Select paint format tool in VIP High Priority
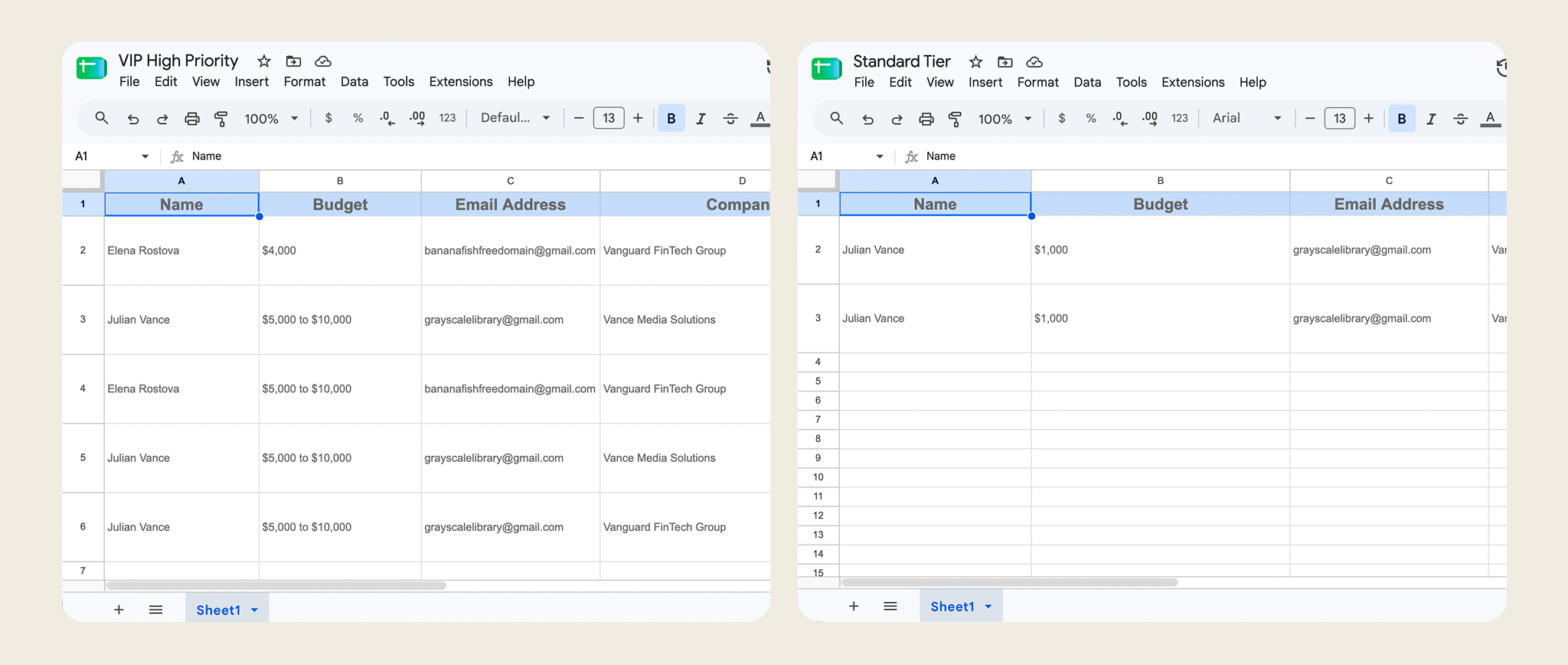Screen dimensions: 1568x665 (221, 119)
